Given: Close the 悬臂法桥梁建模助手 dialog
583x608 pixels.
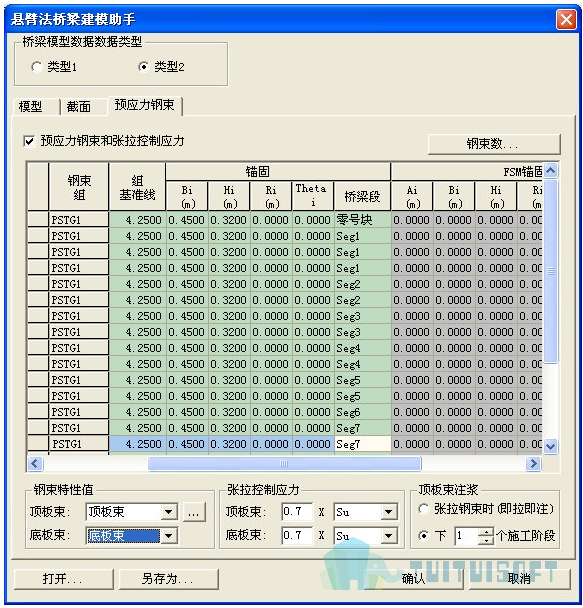Looking at the screenshot, I should pos(566,19).
